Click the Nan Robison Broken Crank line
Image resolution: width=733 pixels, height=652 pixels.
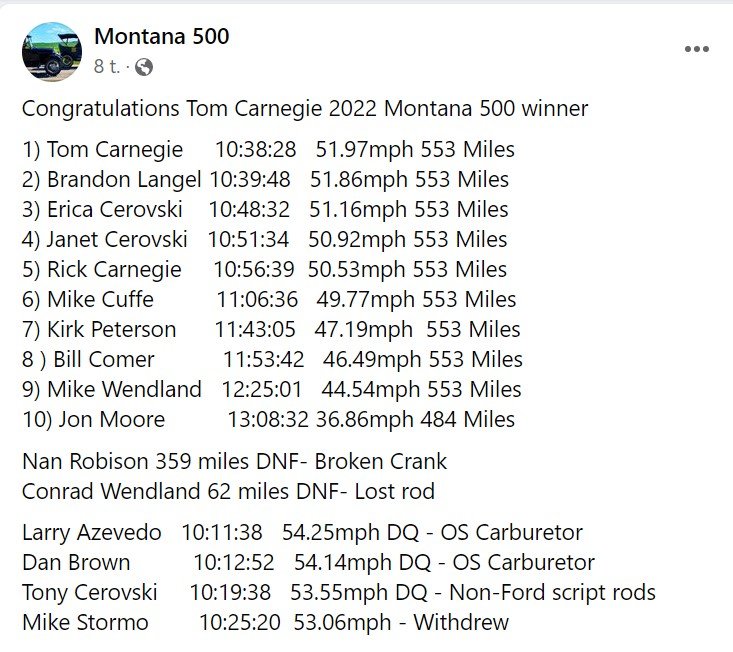pyautogui.click(x=234, y=462)
